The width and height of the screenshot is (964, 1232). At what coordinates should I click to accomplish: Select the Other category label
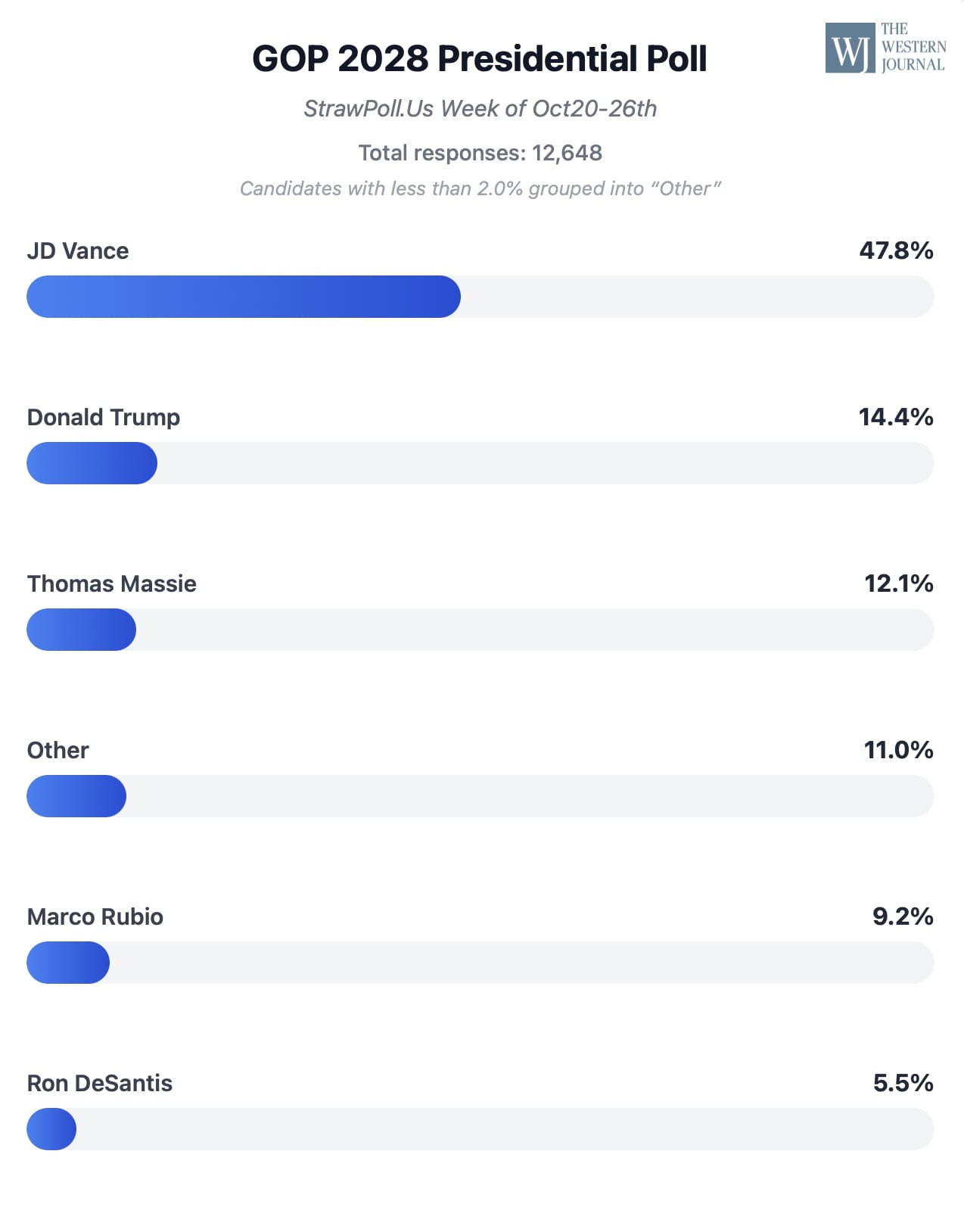tap(58, 751)
